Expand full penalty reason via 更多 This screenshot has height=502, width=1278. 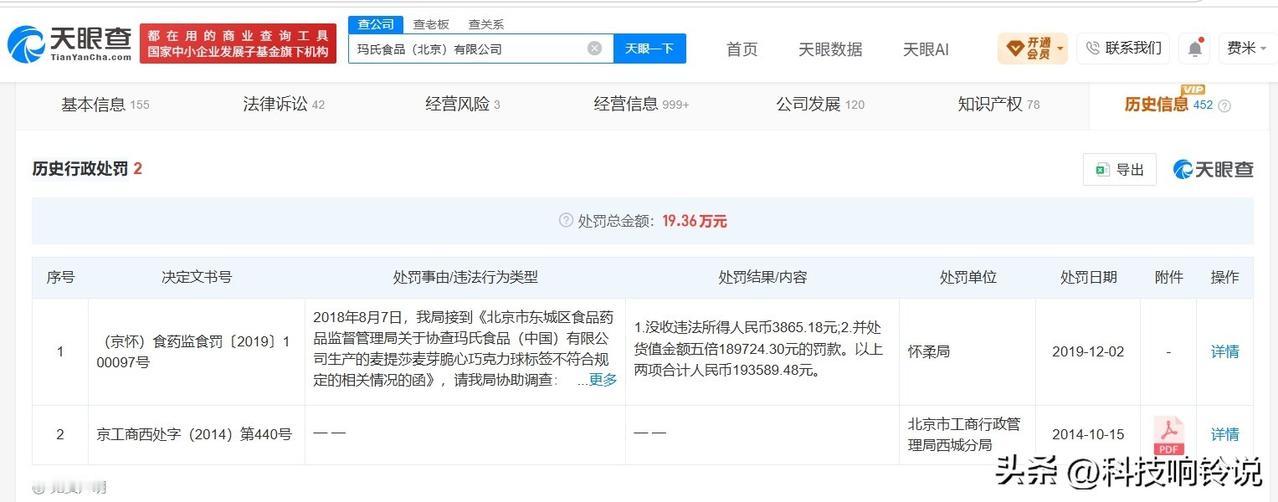coord(603,380)
